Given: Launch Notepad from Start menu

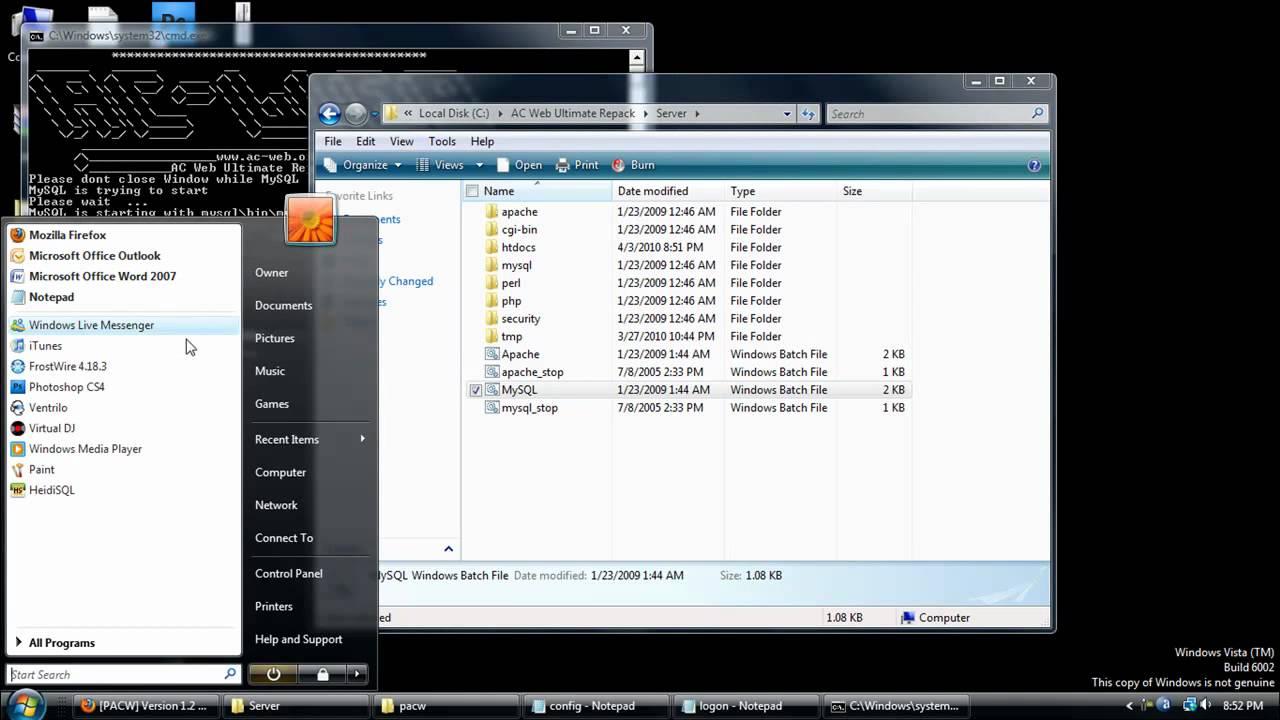Looking at the screenshot, I should click(x=123, y=297).
